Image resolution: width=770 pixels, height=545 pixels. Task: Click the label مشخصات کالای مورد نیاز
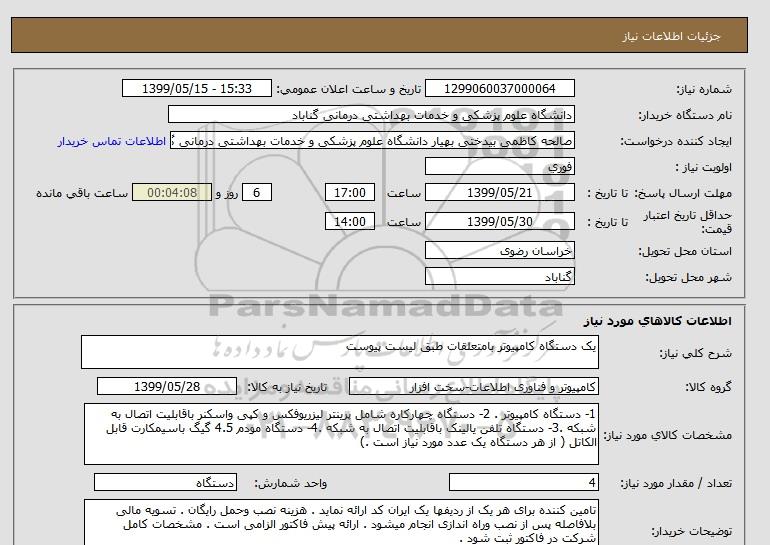(x=667, y=435)
